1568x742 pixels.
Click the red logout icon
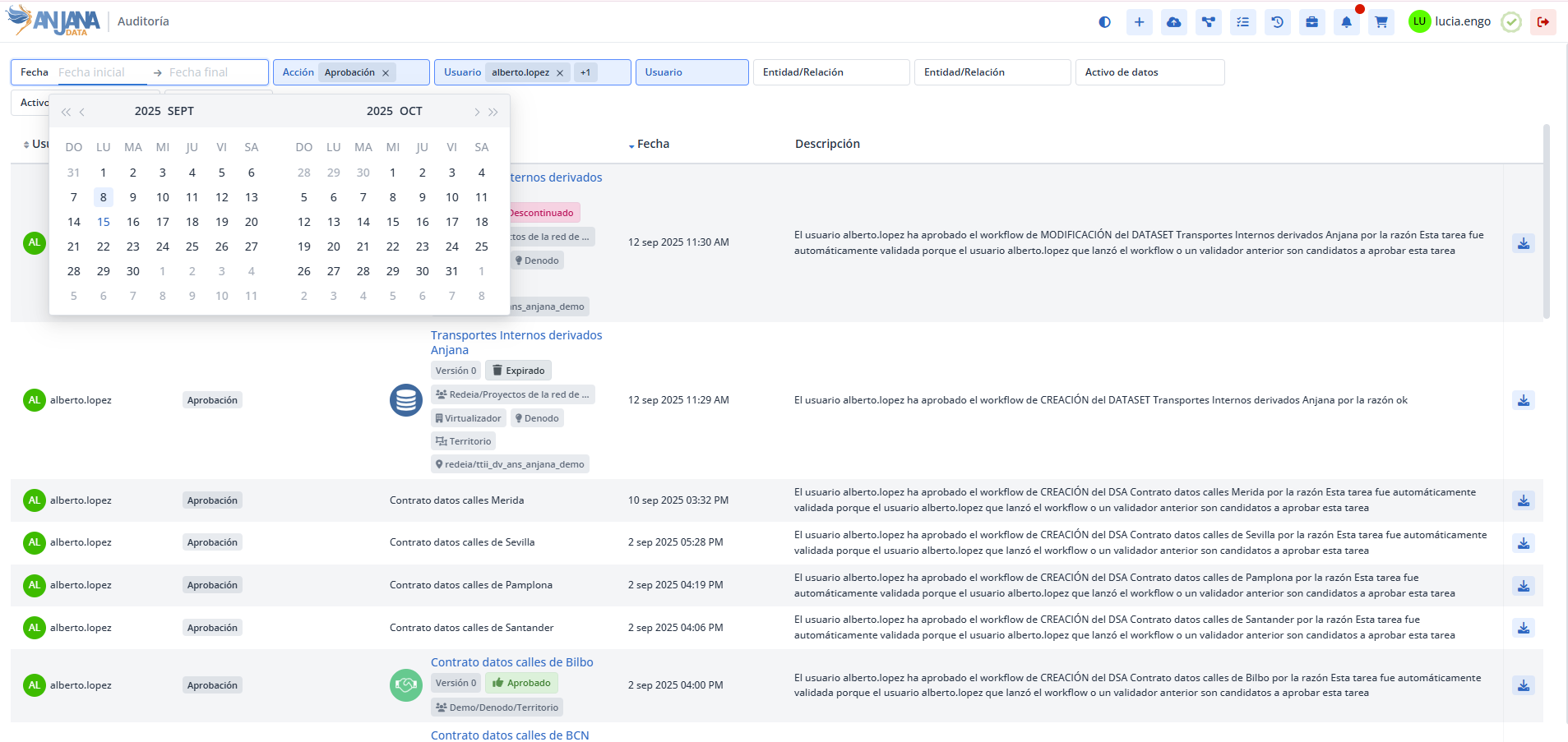tap(1543, 22)
